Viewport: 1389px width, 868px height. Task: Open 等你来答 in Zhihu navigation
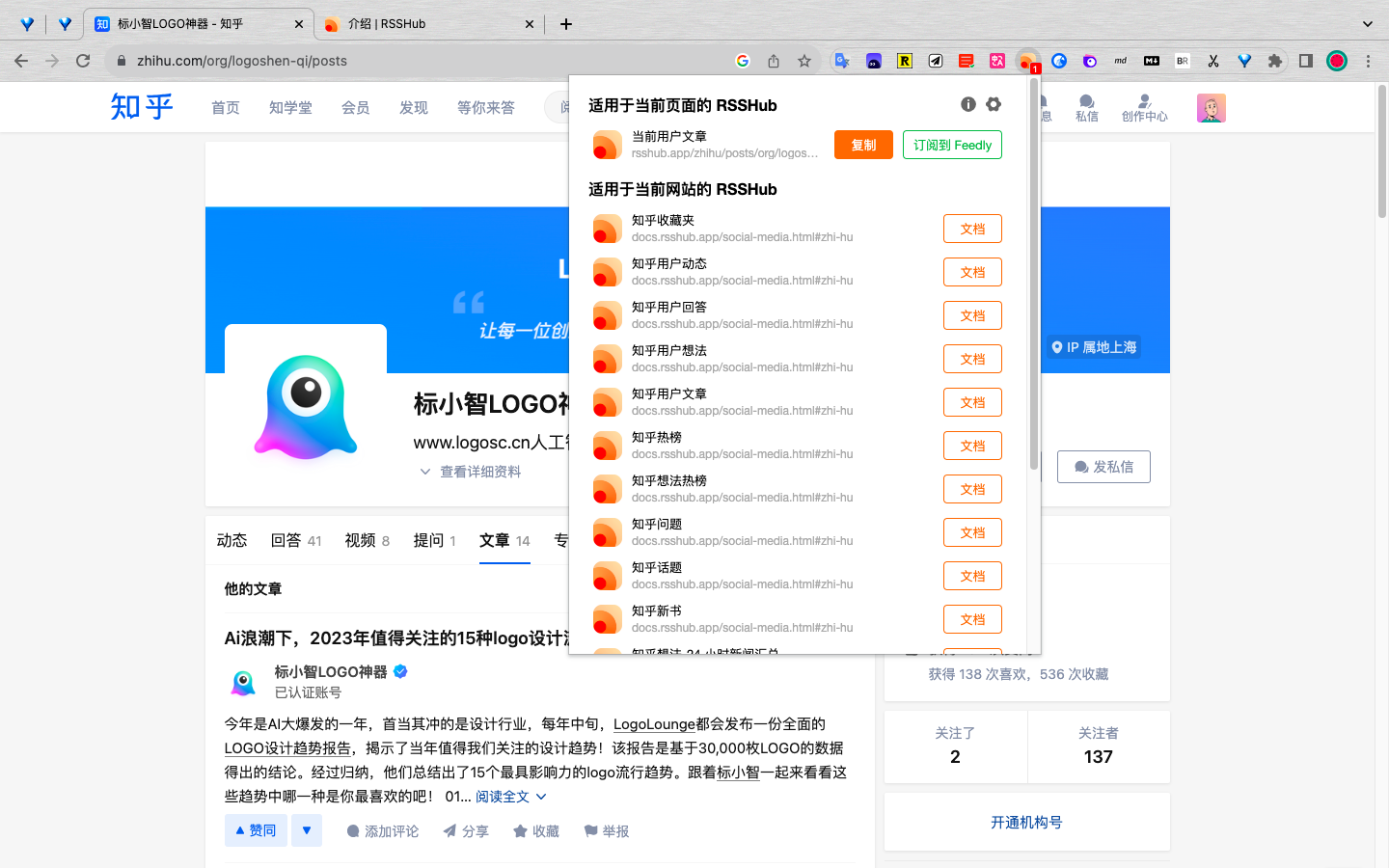point(486,107)
